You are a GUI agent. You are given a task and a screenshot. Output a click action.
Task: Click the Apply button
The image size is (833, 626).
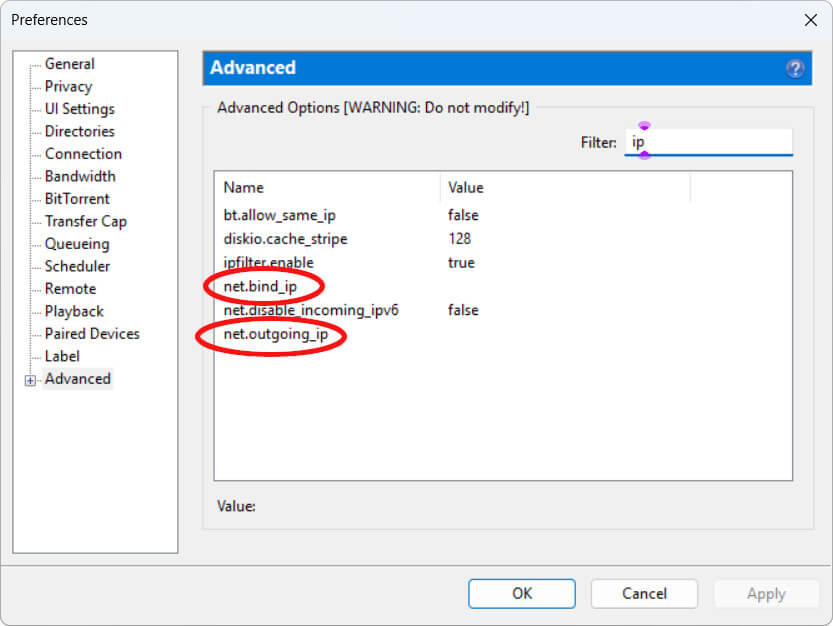[766, 594]
